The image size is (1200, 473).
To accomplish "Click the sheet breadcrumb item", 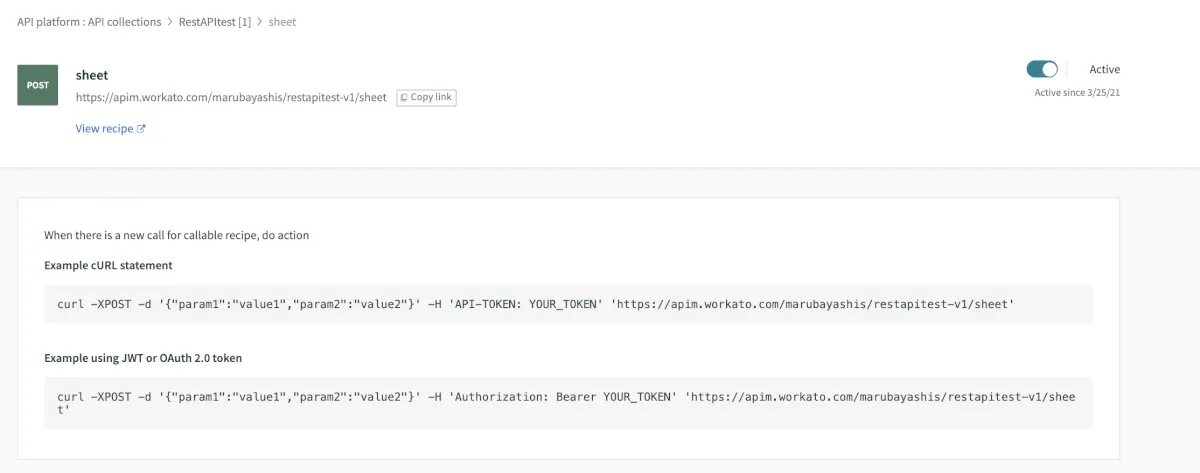I will pyautogui.click(x=283, y=21).
